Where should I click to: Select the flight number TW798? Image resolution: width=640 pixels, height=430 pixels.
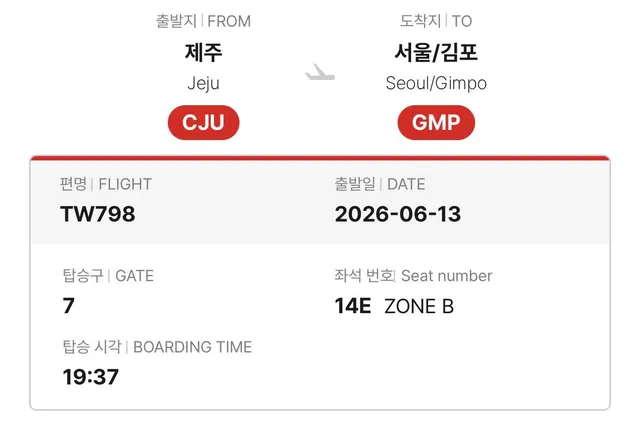tap(98, 214)
